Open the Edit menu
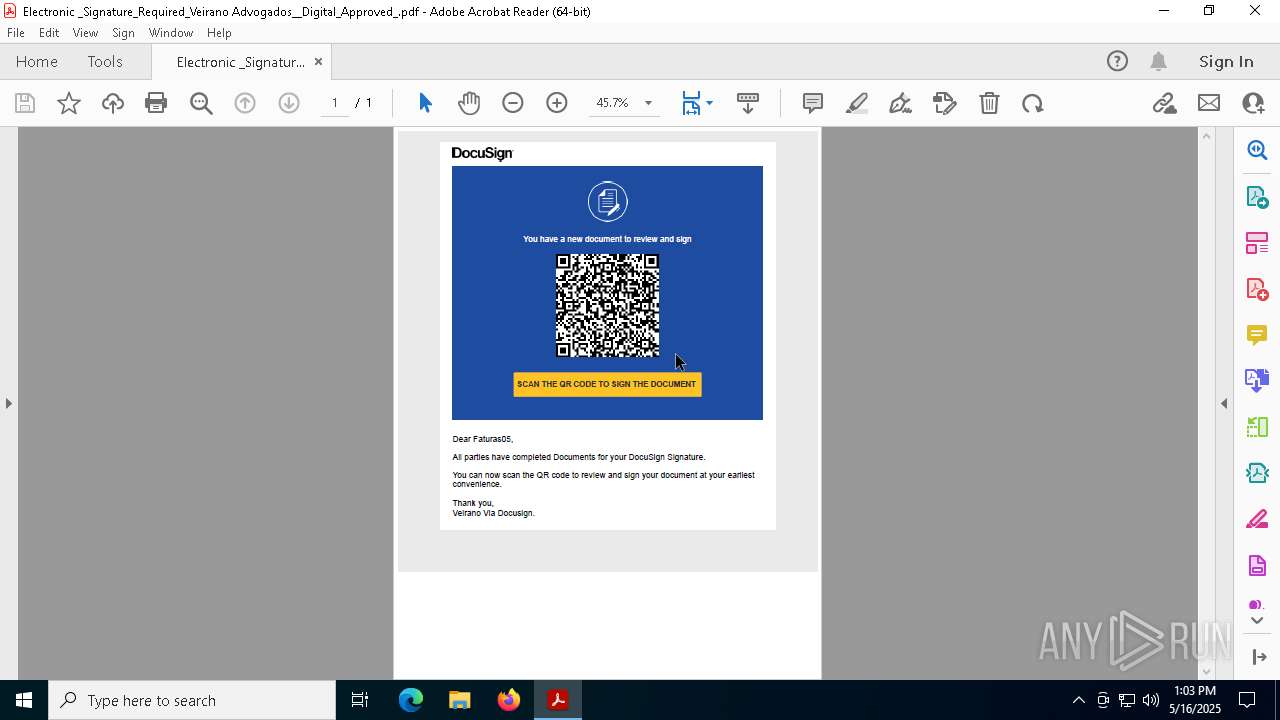This screenshot has height=720, width=1280. pyautogui.click(x=49, y=32)
